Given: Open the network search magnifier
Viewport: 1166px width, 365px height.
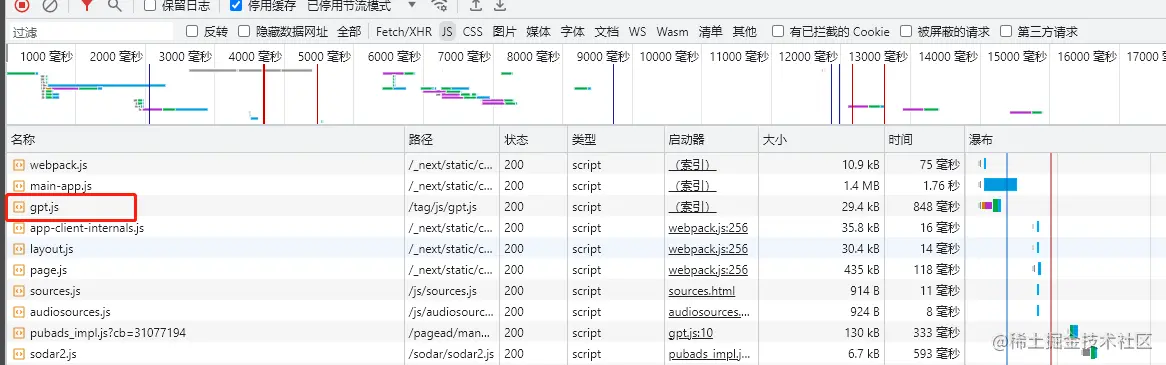Looking at the screenshot, I should click(x=114, y=5).
